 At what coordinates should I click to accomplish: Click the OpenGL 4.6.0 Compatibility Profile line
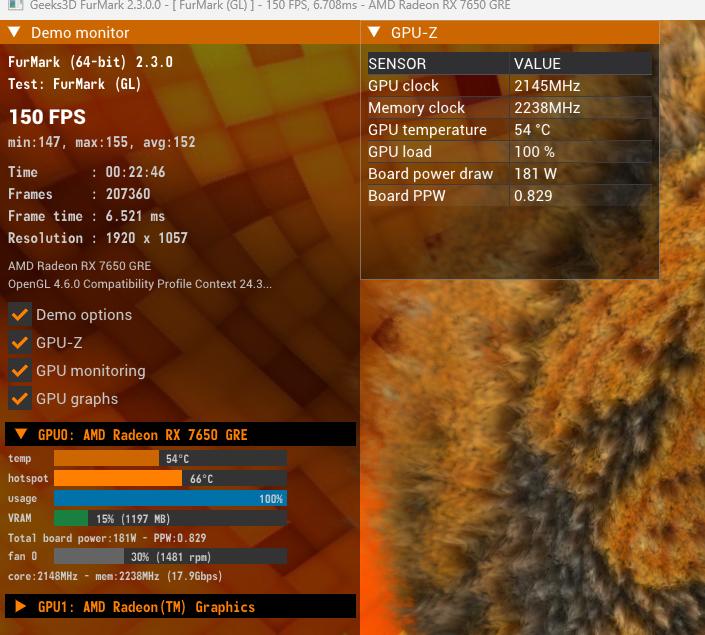click(x=139, y=284)
